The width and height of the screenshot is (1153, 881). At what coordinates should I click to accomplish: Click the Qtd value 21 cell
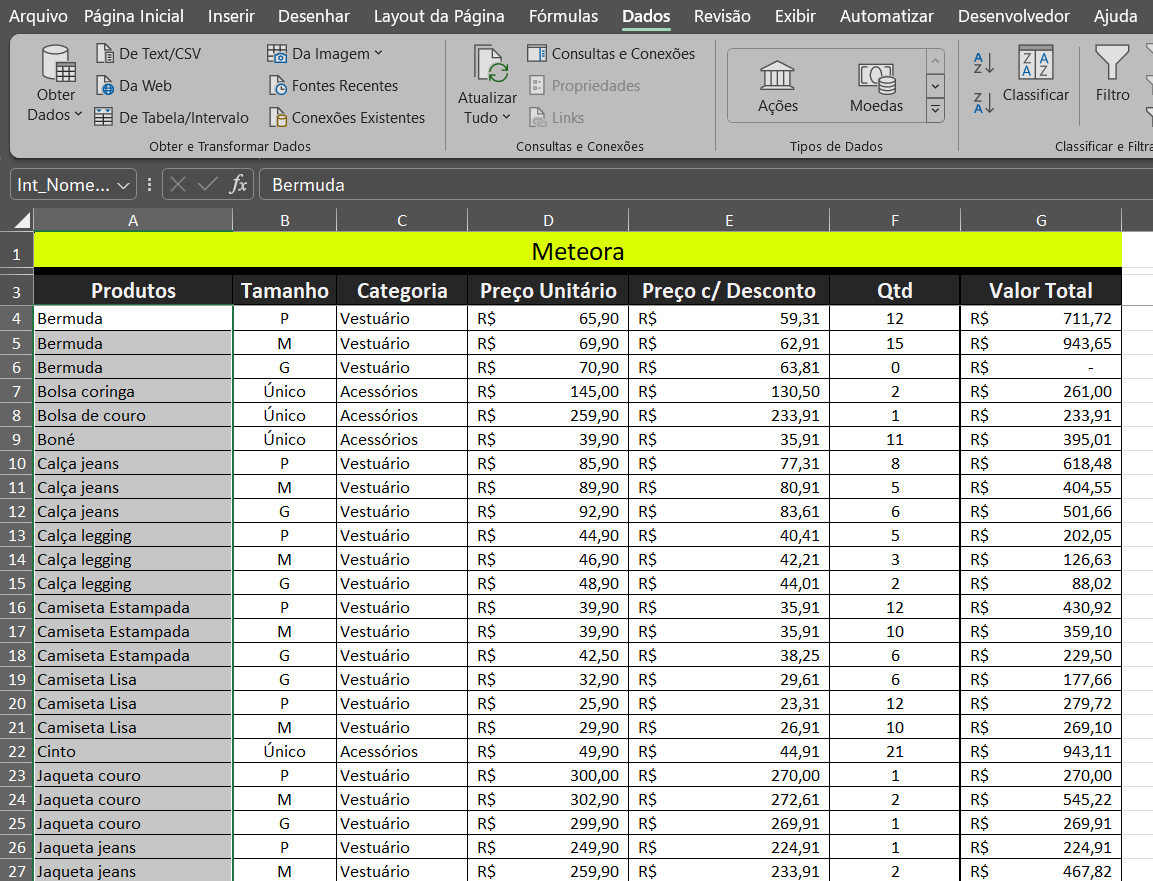point(894,752)
